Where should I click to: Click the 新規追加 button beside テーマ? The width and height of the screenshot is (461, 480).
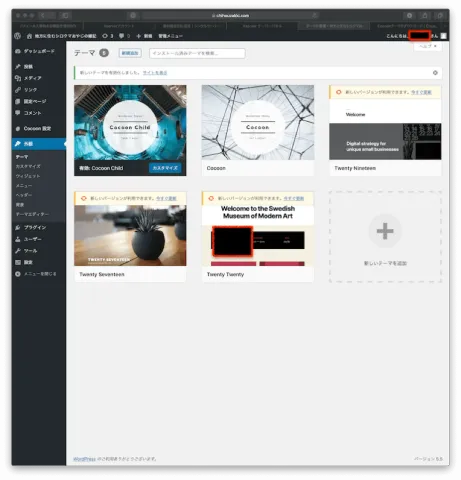pos(130,53)
